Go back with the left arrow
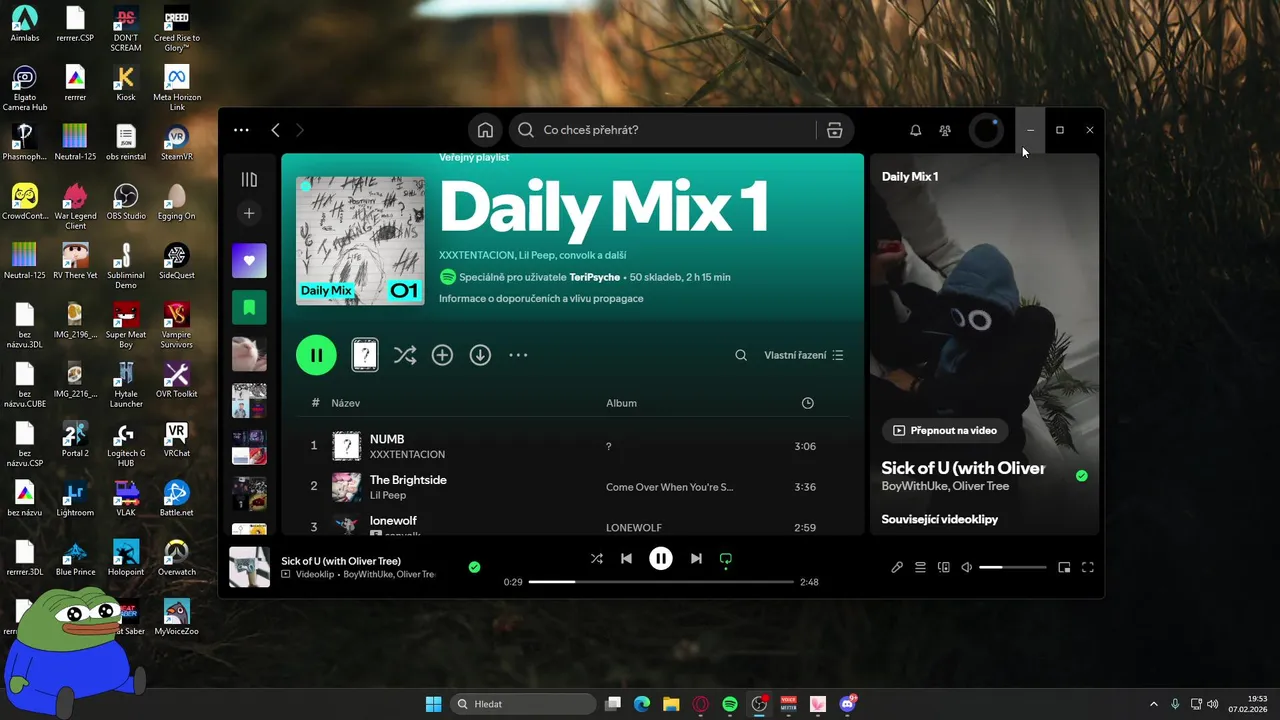The height and width of the screenshot is (720, 1280). 275,130
